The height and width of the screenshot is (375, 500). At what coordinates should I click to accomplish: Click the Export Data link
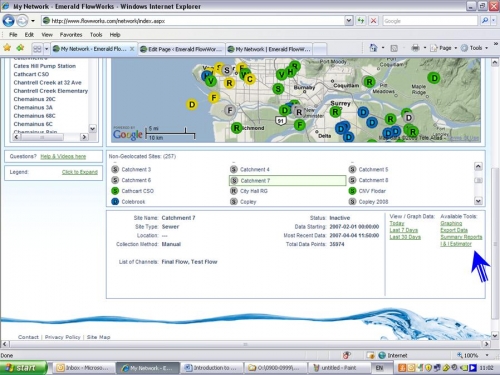coord(454,230)
